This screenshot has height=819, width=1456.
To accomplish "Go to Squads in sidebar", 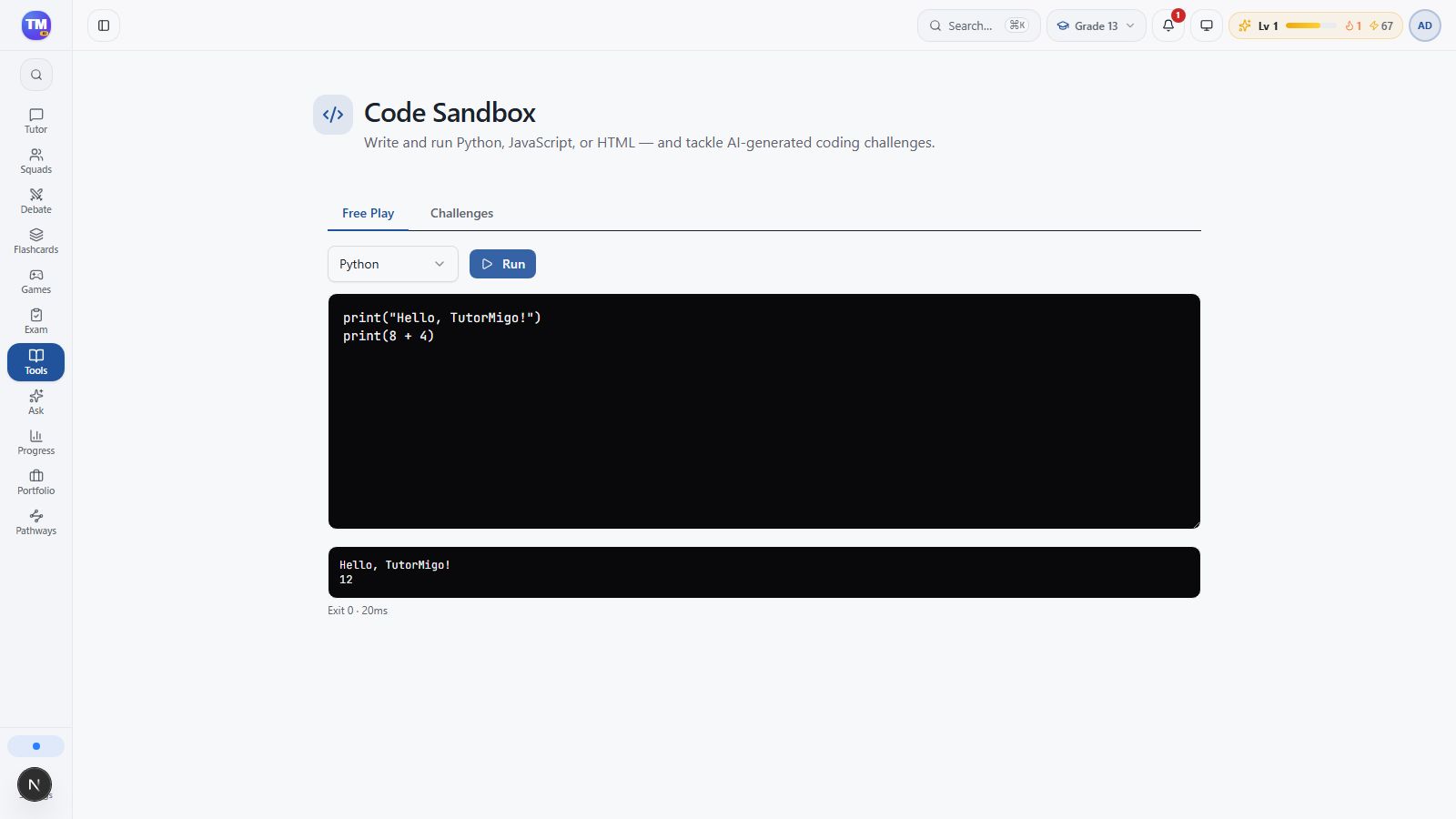I will [x=35, y=161].
